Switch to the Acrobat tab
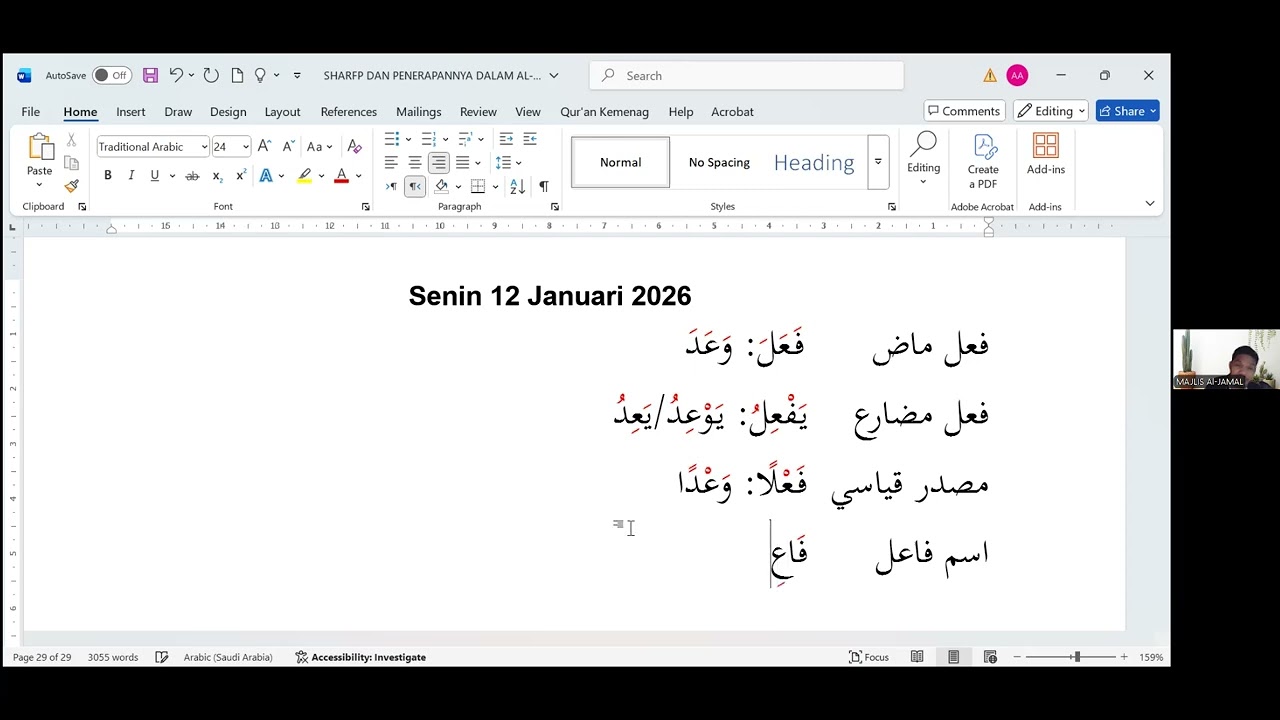1280x720 pixels. pos(732,111)
